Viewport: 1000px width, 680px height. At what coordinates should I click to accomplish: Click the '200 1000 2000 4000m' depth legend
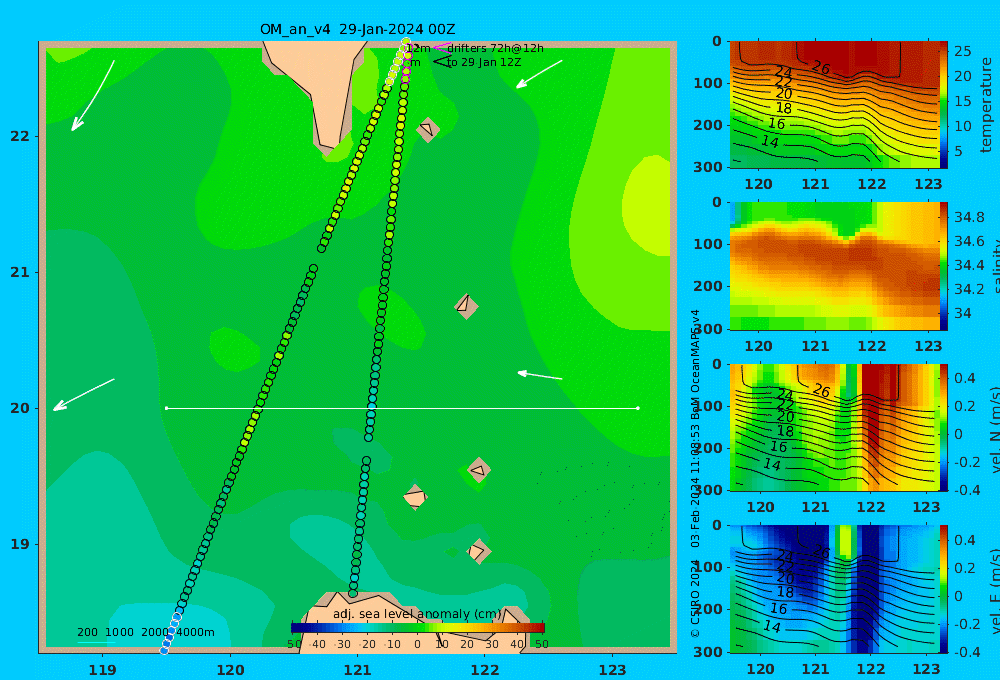tap(145, 632)
